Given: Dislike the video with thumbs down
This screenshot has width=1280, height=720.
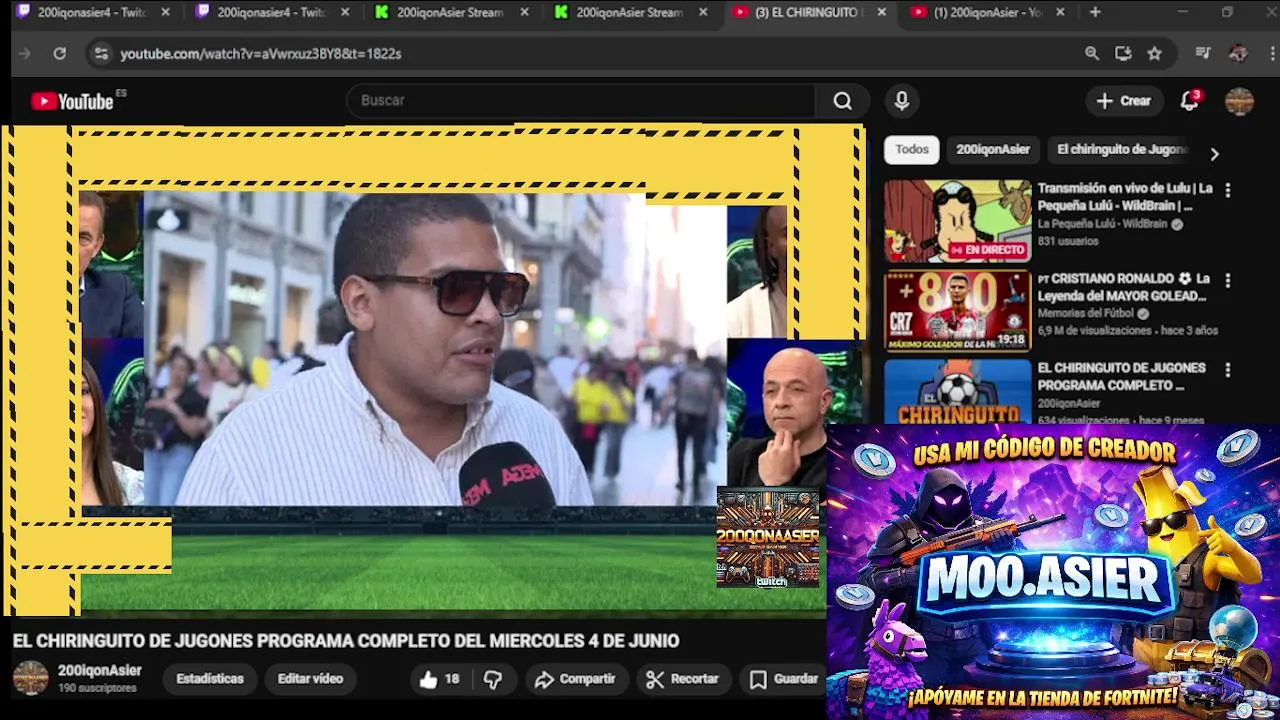Looking at the screenshot, I should point(493,679).
